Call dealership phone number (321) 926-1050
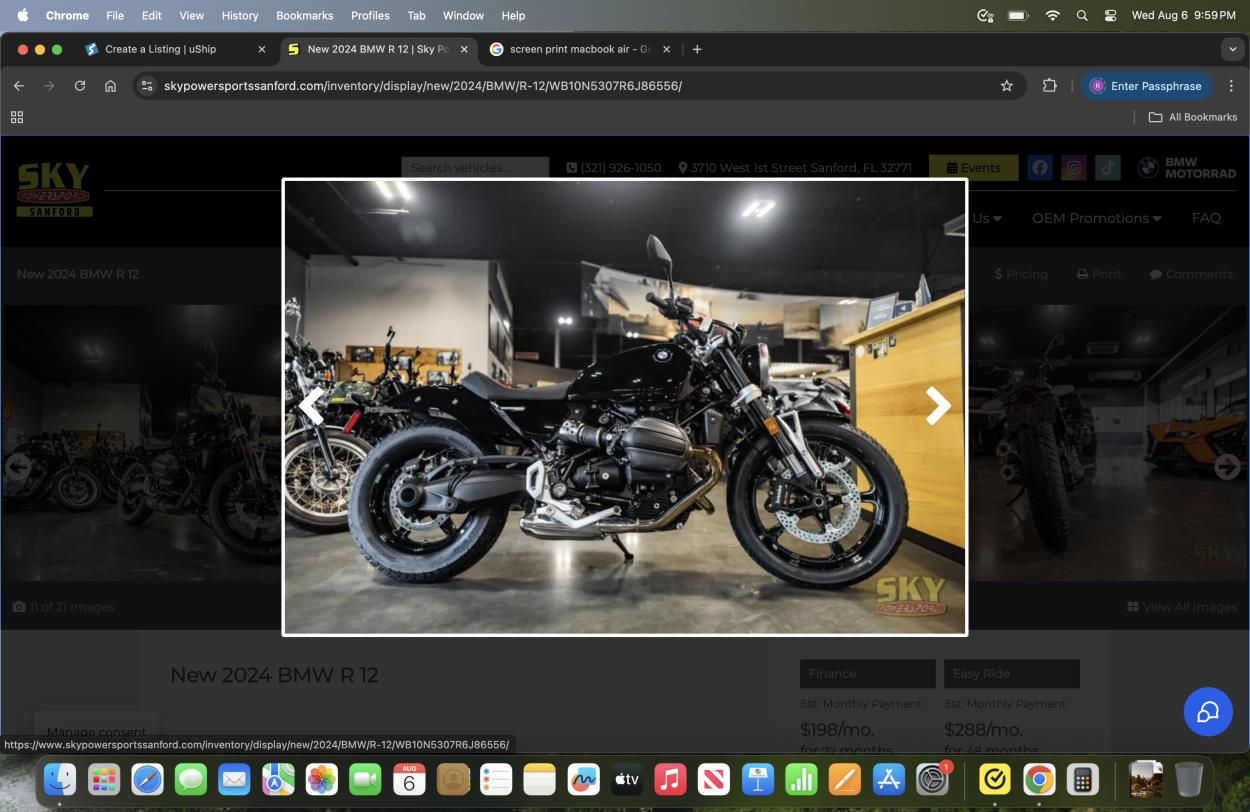 (x=614, y=168)
